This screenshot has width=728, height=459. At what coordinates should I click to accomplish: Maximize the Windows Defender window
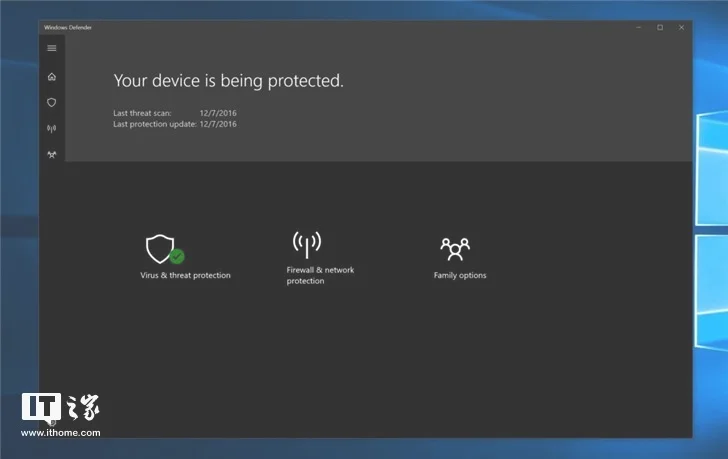coord(660,27)
